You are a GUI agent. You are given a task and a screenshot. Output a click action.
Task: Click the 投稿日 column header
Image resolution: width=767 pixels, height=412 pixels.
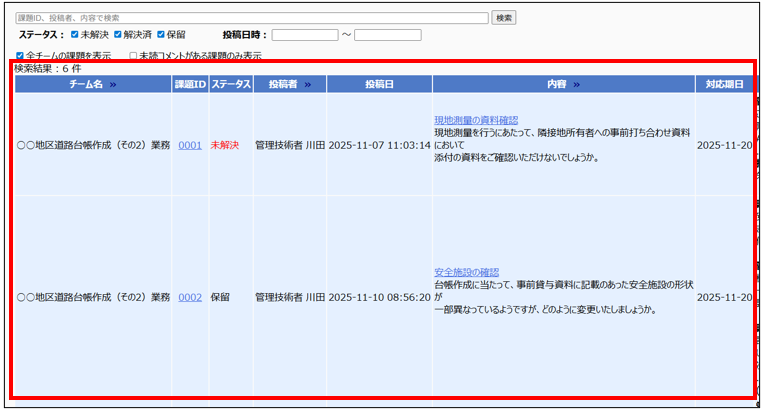(379, 85)
